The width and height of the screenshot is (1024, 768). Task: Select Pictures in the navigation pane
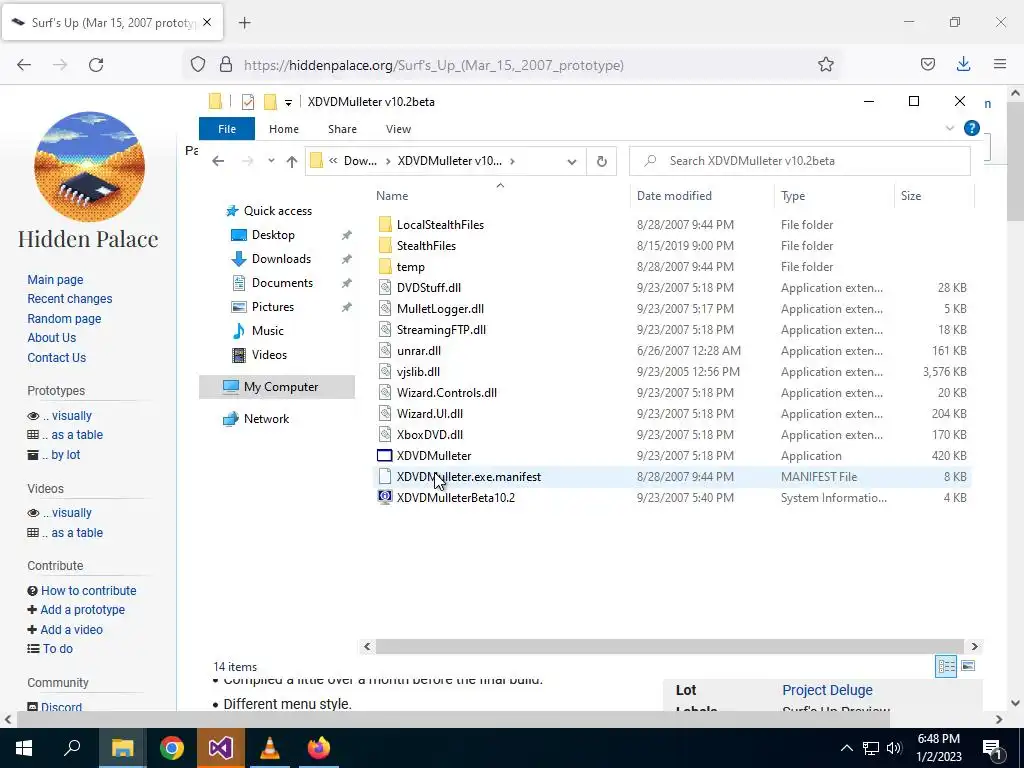point(272,307)
